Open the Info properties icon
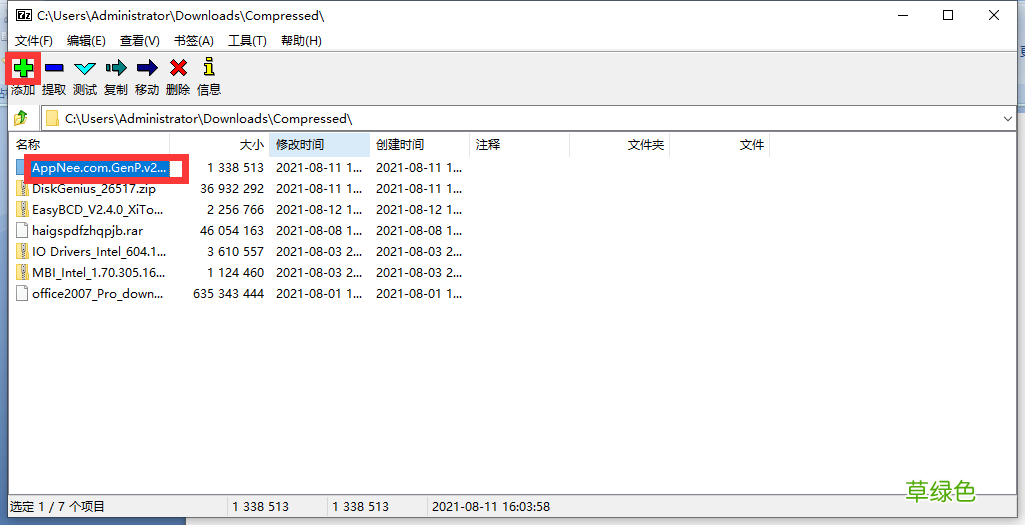 click(x=209, y=67)
